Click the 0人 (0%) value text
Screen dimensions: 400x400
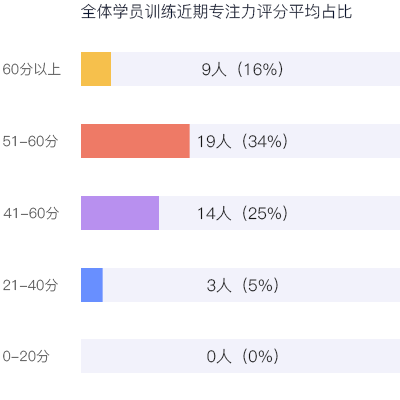click(242, 356)
